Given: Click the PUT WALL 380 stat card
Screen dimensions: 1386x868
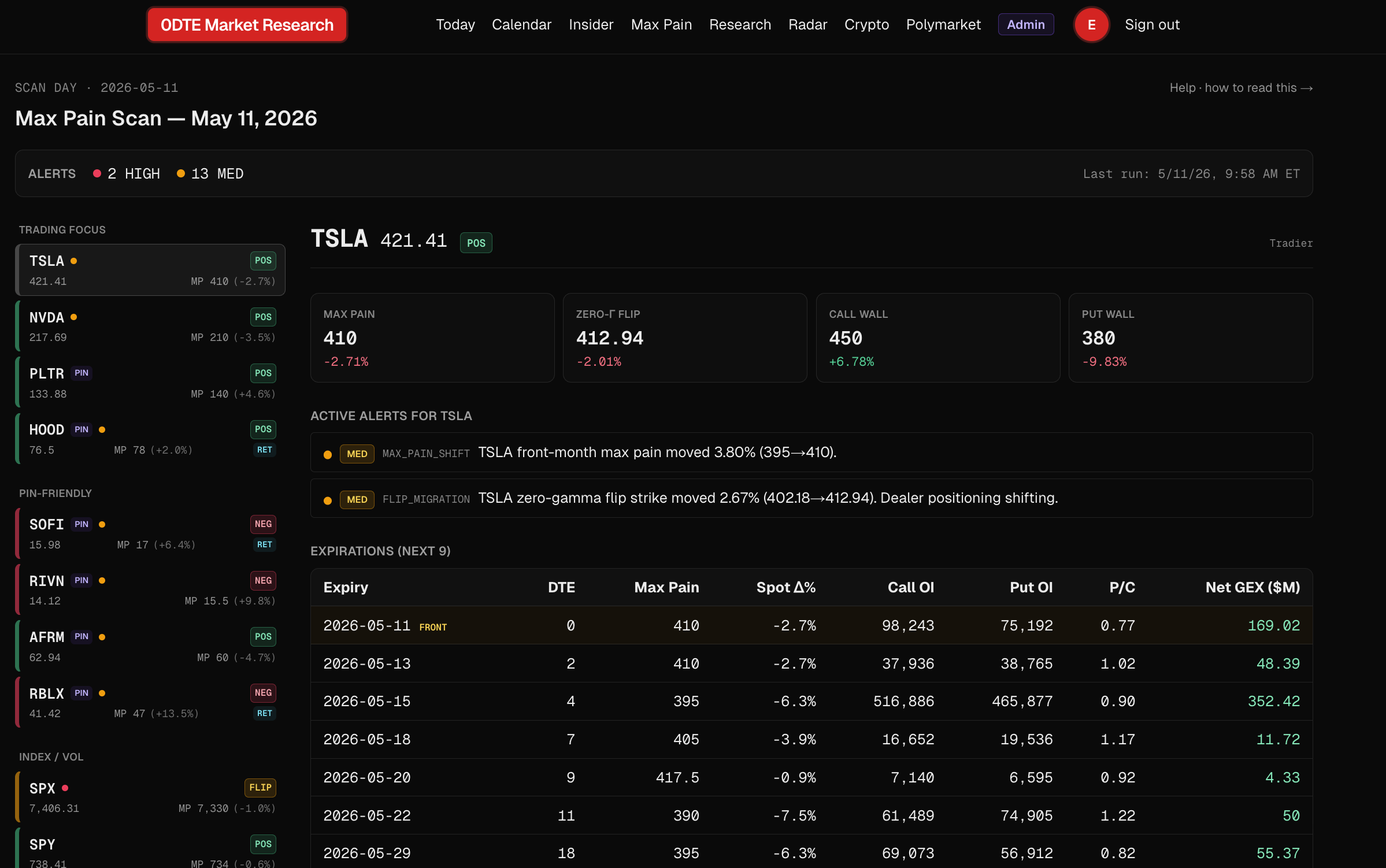Looking at the screenshot, I should pos(1191,338).
